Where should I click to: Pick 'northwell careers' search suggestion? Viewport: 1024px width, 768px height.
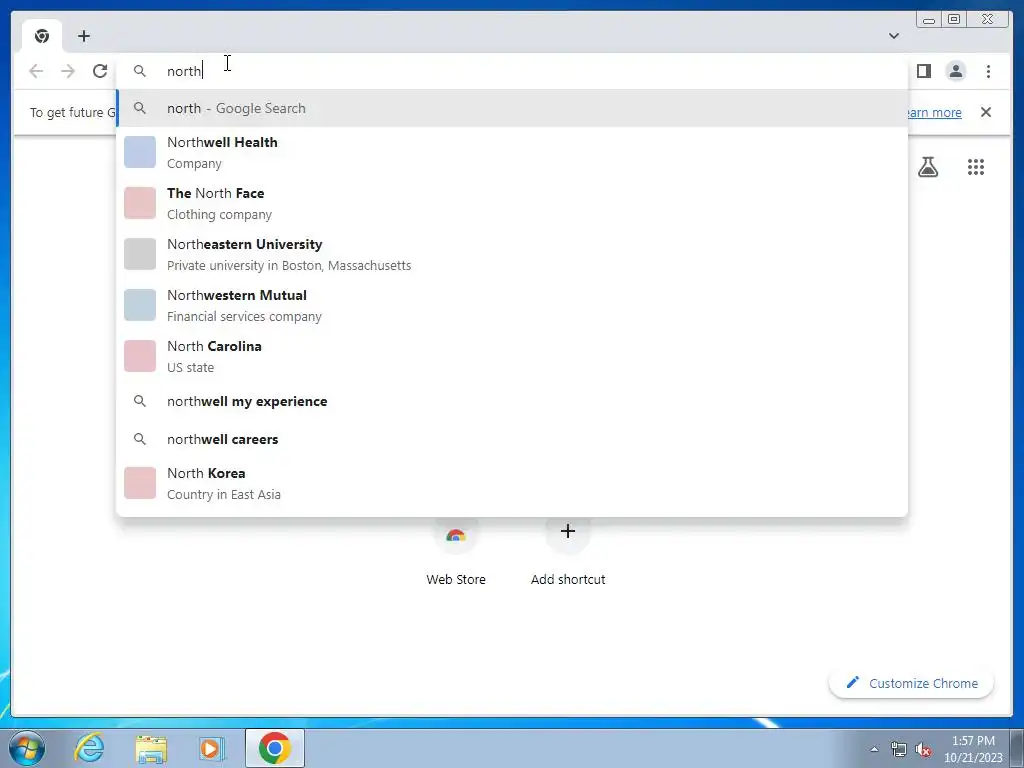click(x=512, y=439)
